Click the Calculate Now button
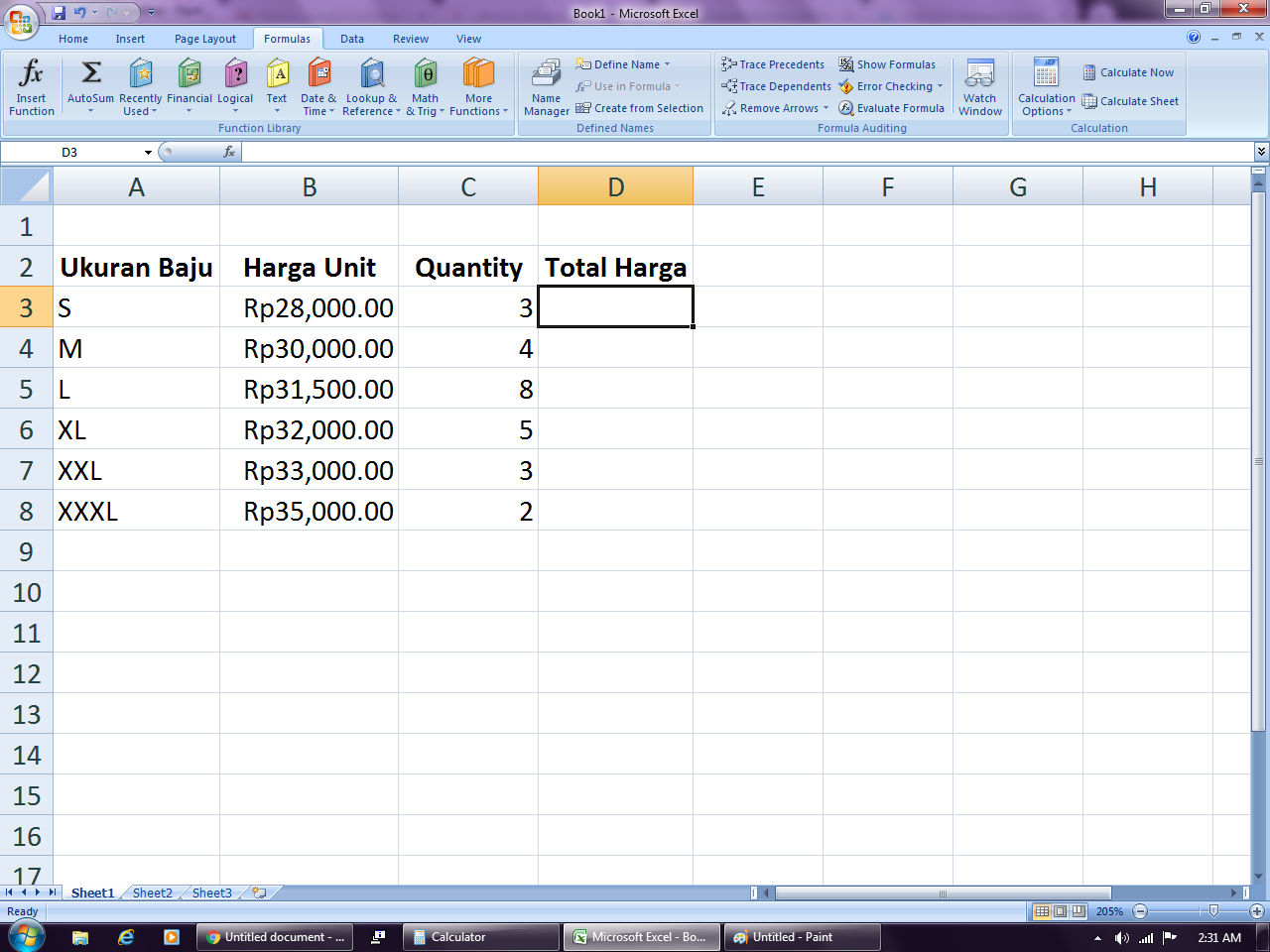The width and height of the screenshot is (1270, 952). point(1128,71)
